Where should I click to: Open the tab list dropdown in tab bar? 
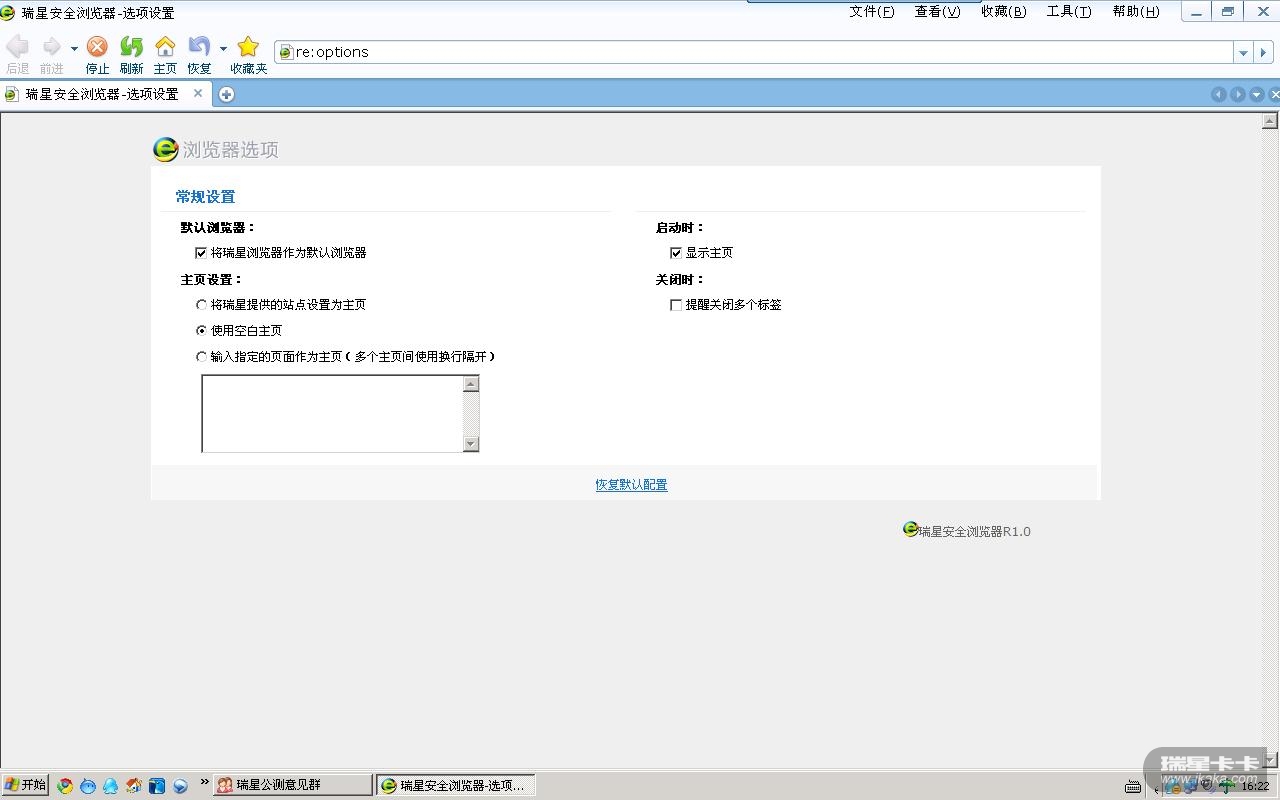(1257, 94)
